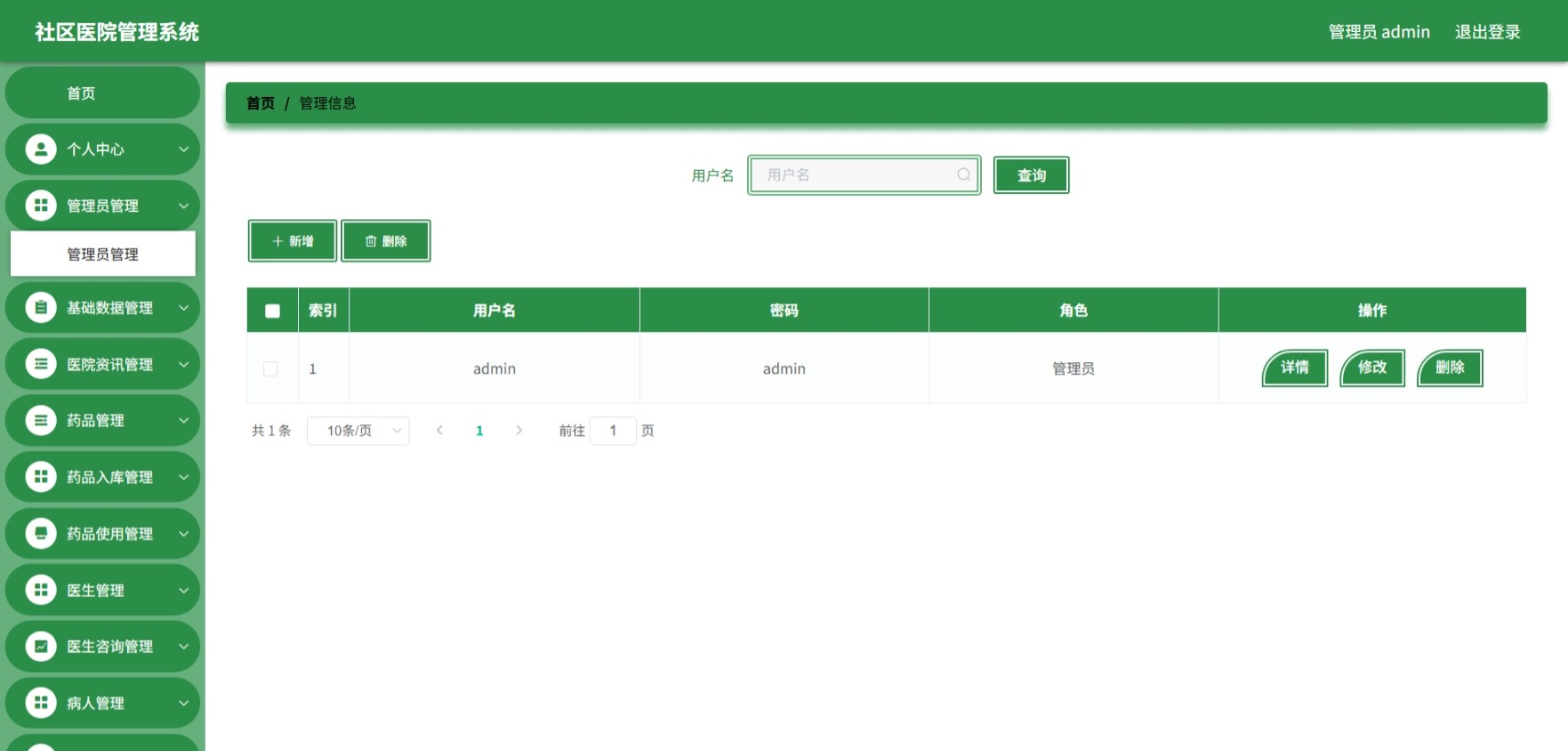This screenshot has height=751, width=1568.
Task: Click the 医生咨询管理 chart icon
Action: point(41,646)
